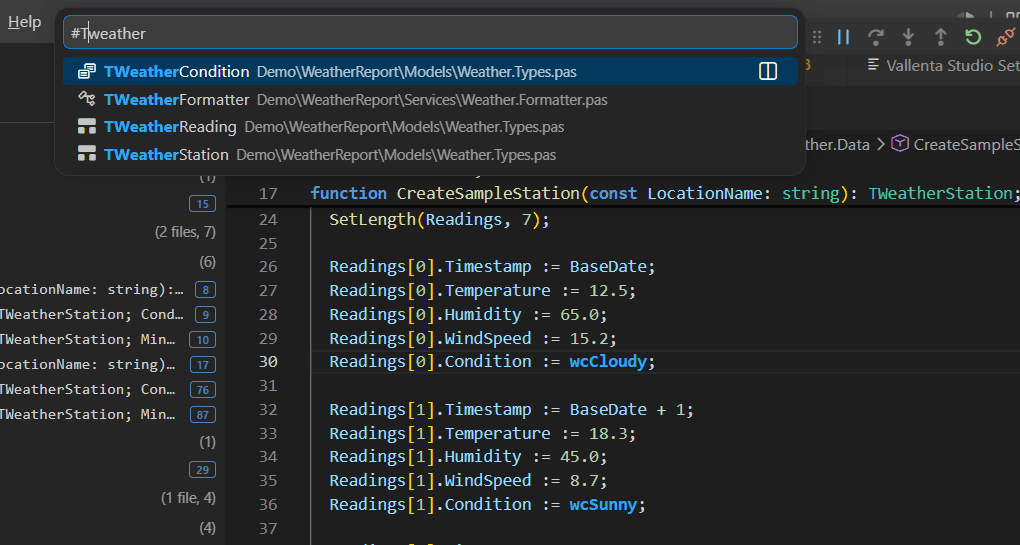Open search match badge 17 in the left panel
Image resolution: width=1020 pixels, height=545 pixels.
[202, 365]
